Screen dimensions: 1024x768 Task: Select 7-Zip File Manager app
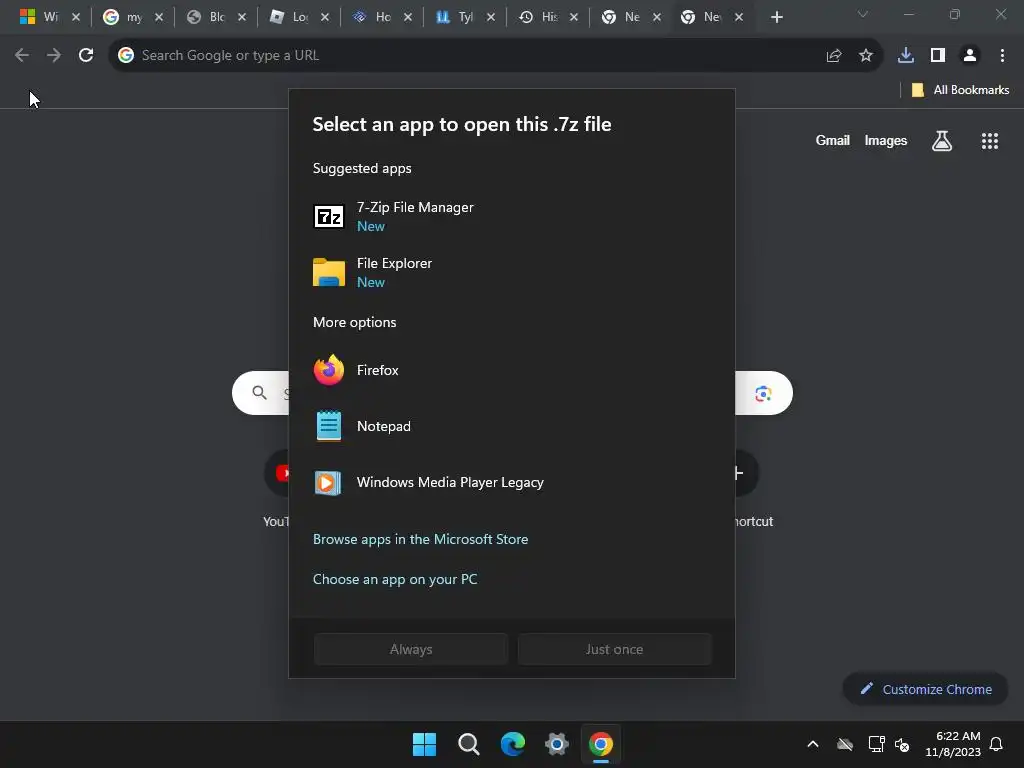(x=511, y=216)
